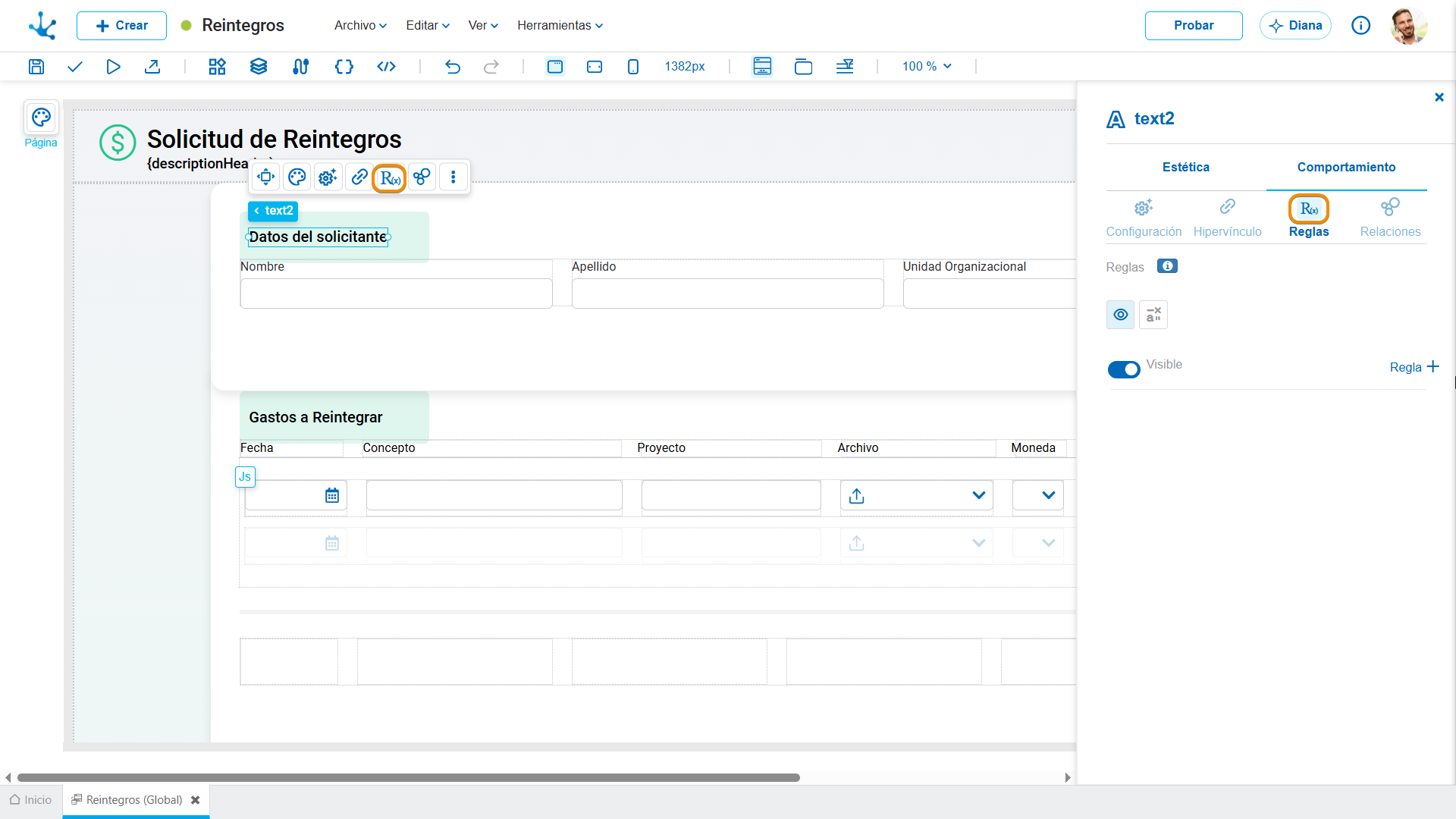Screen dimensions: 1456x819
Task: Switch to the Estética tab
Action: 1186,167
